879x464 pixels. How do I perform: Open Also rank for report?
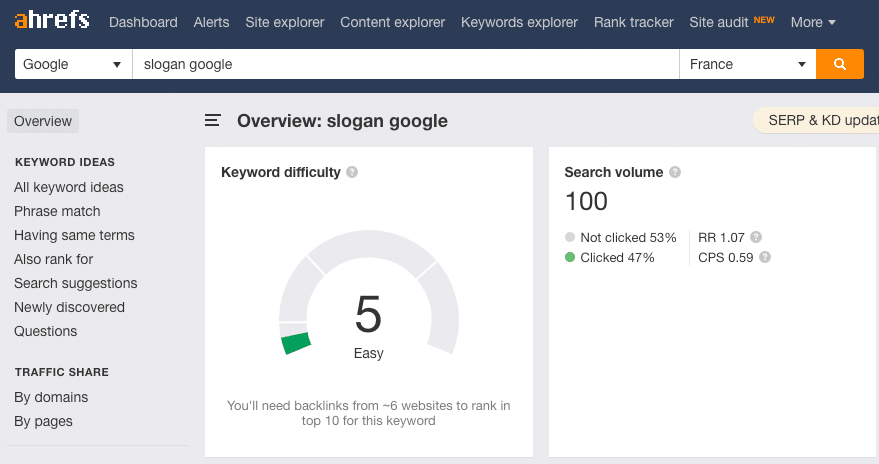53,259
